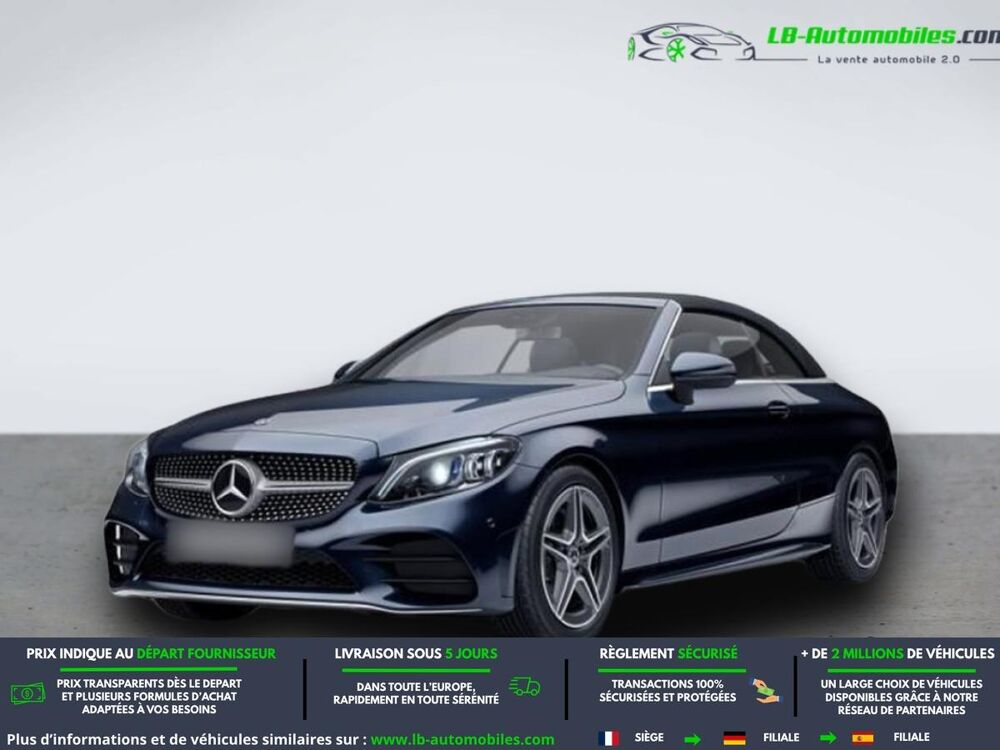Click the "RÈGLEMENT SÉCURISÉ" heading
Image resolution: width=1000 pixels, height=750 pixels.
point(668,654)
